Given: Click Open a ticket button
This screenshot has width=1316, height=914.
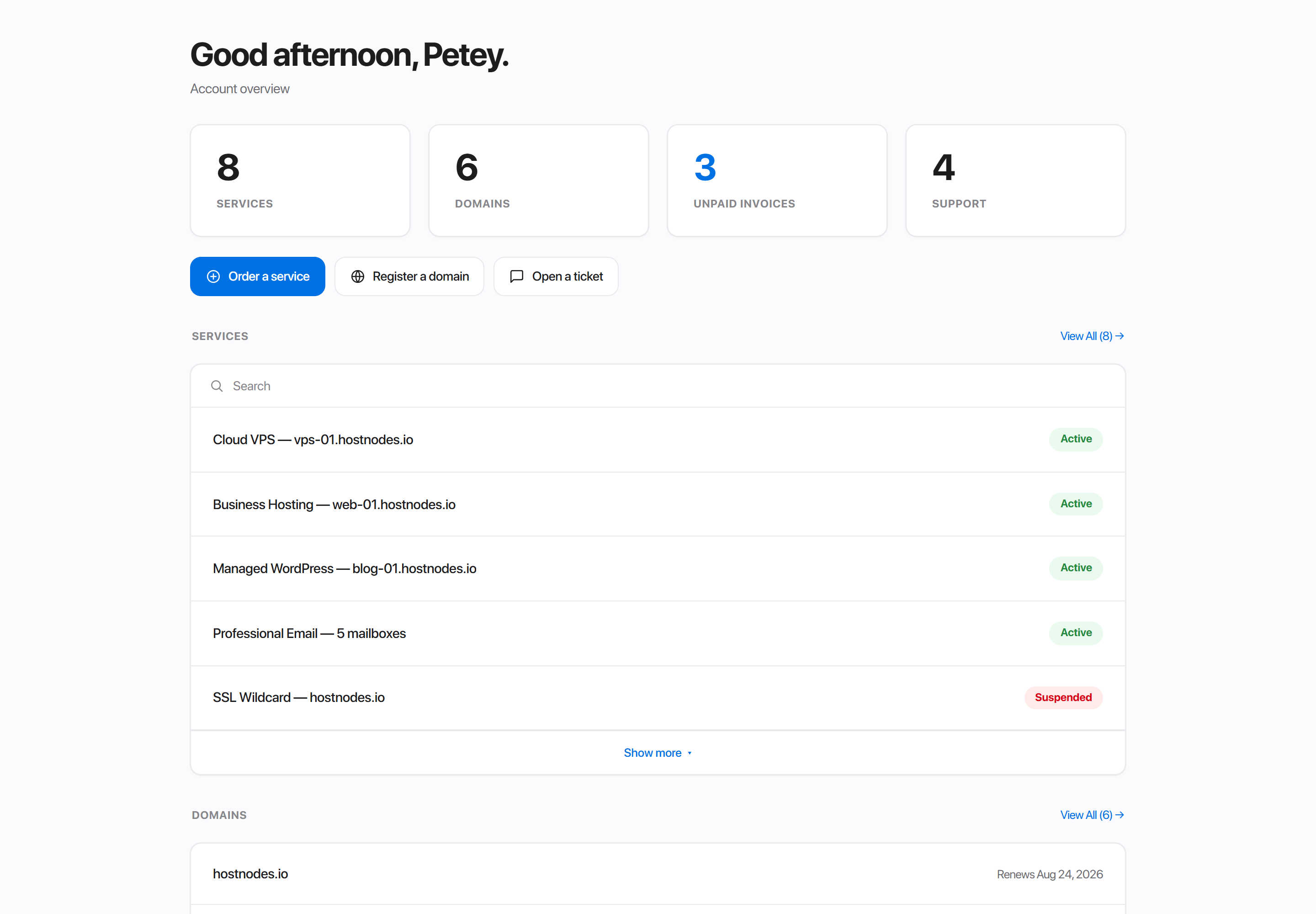Looking at the screenshot, I should (556, 276).
